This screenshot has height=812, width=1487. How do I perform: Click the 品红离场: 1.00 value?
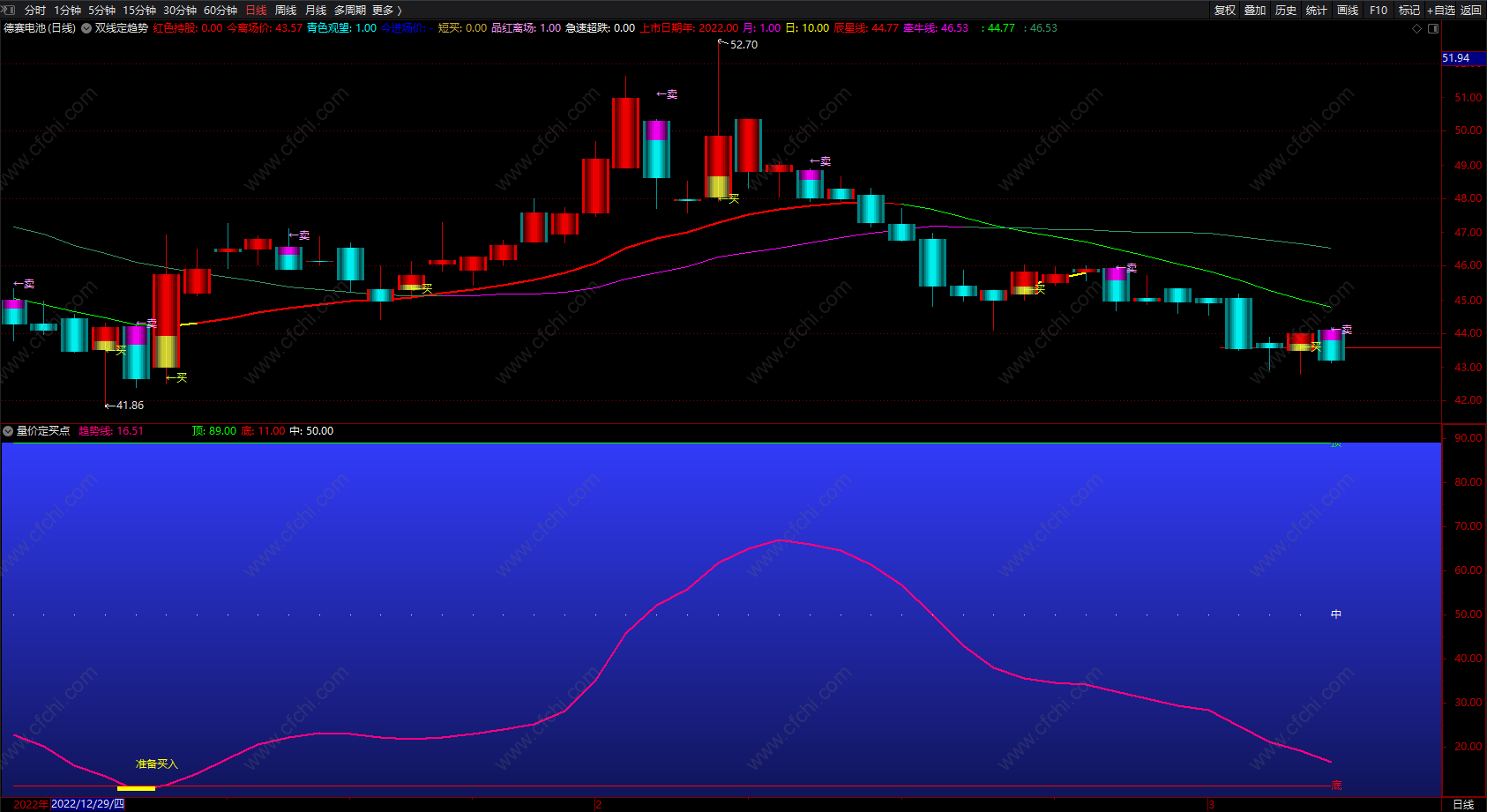[526, 28]
